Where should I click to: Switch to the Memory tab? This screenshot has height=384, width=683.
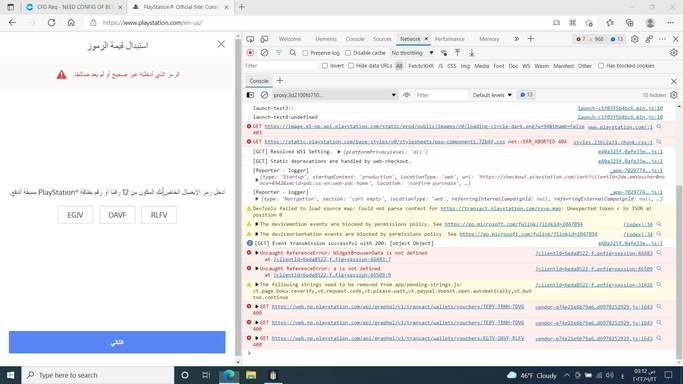[489, 39]
